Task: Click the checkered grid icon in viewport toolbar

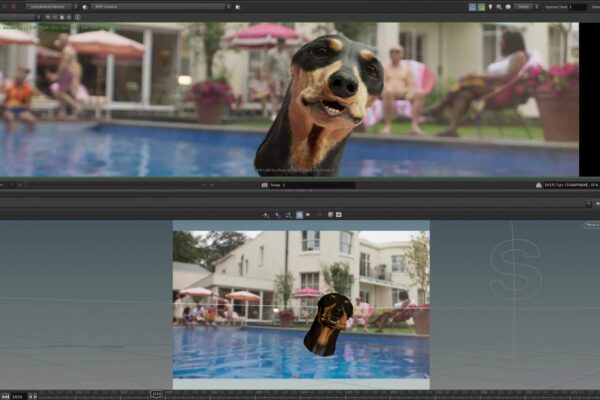Action: [x=330, y=215]
